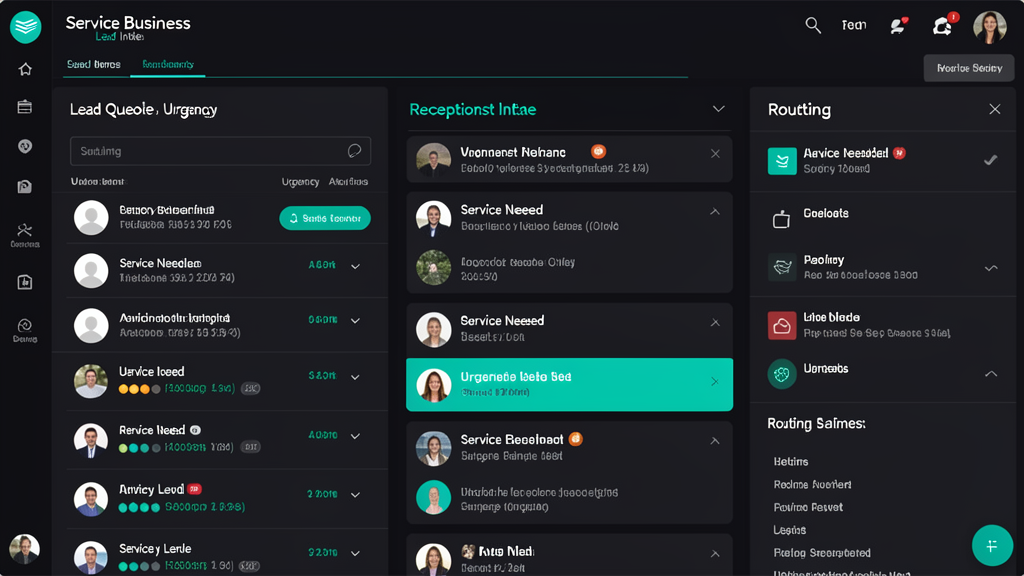Click orange badge beside 'Service Beselnact'
The width and height of the screenshot is (1024, 576).
(575, 439)
